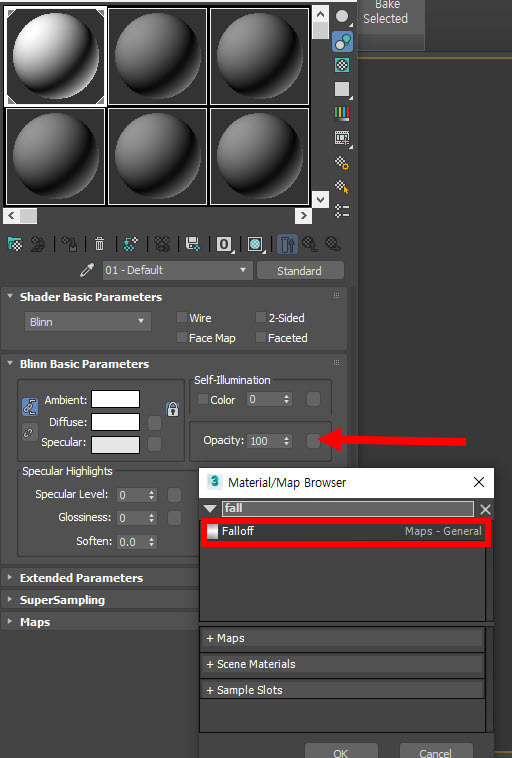Click the Get Material icon
Screen dimensions: 512x758
point(15,244)
